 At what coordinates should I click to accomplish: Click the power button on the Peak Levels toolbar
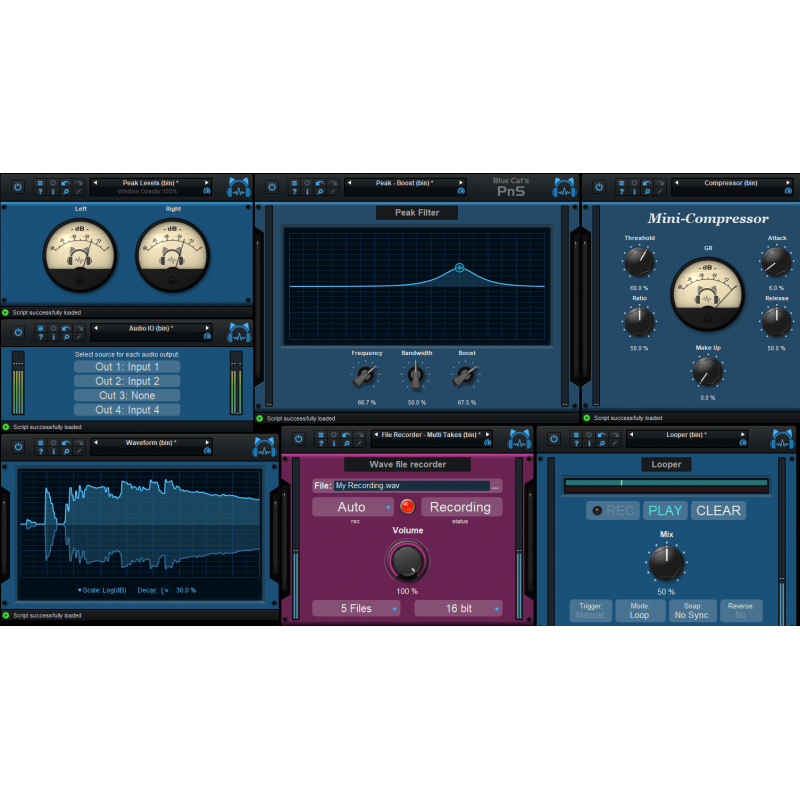click(x=18, y=188)
